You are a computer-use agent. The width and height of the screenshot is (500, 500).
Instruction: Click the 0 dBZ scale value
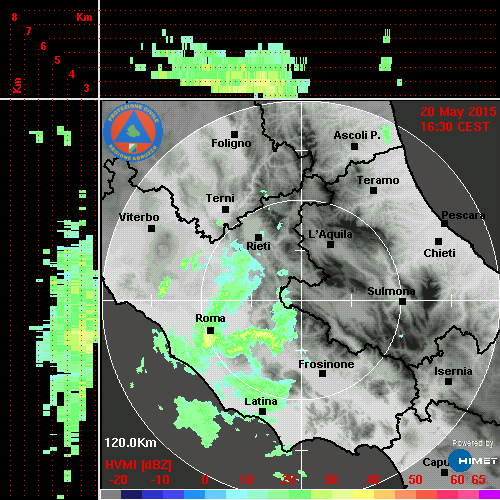205,480
